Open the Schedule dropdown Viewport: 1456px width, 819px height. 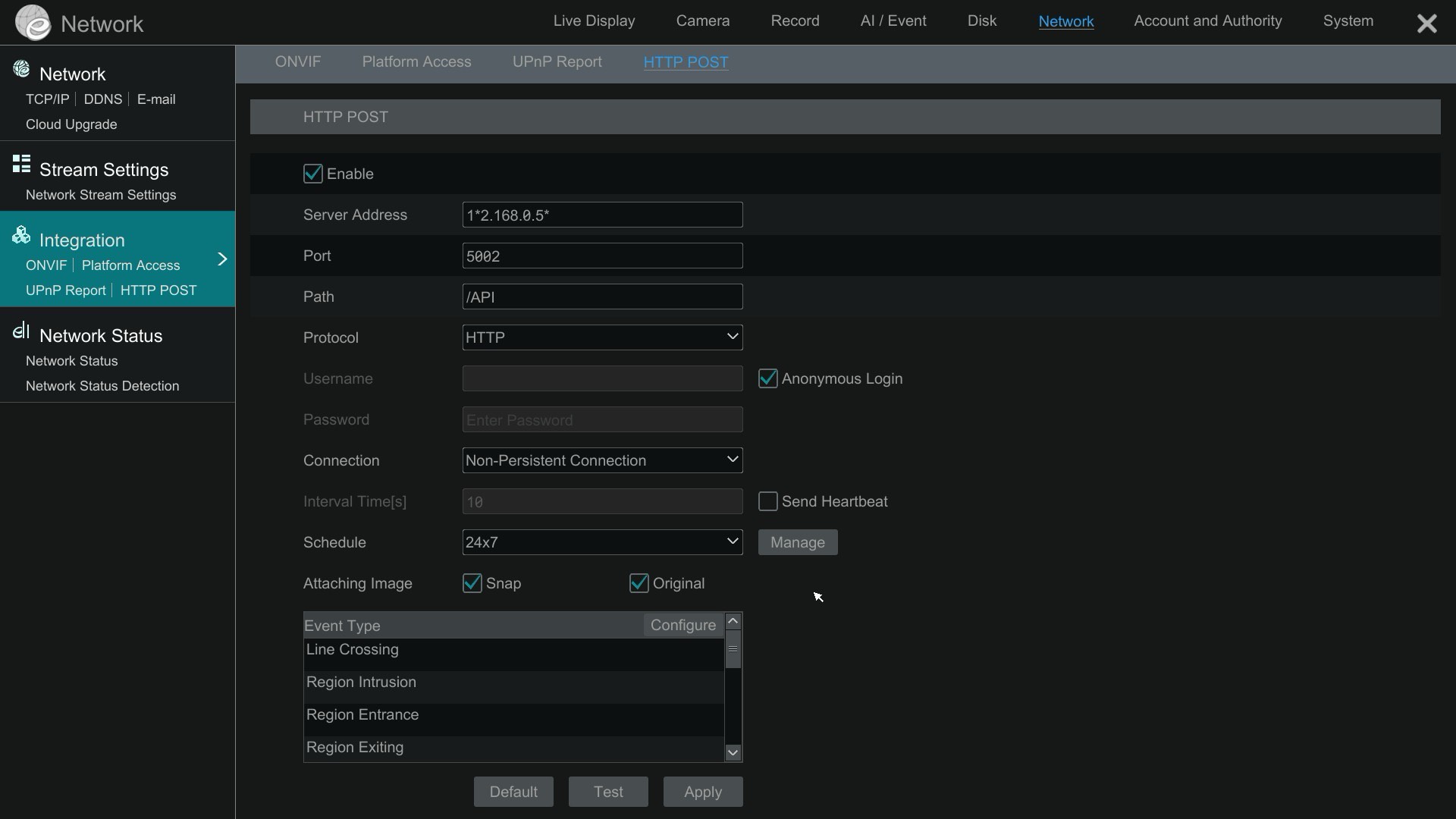pos(602,542)
